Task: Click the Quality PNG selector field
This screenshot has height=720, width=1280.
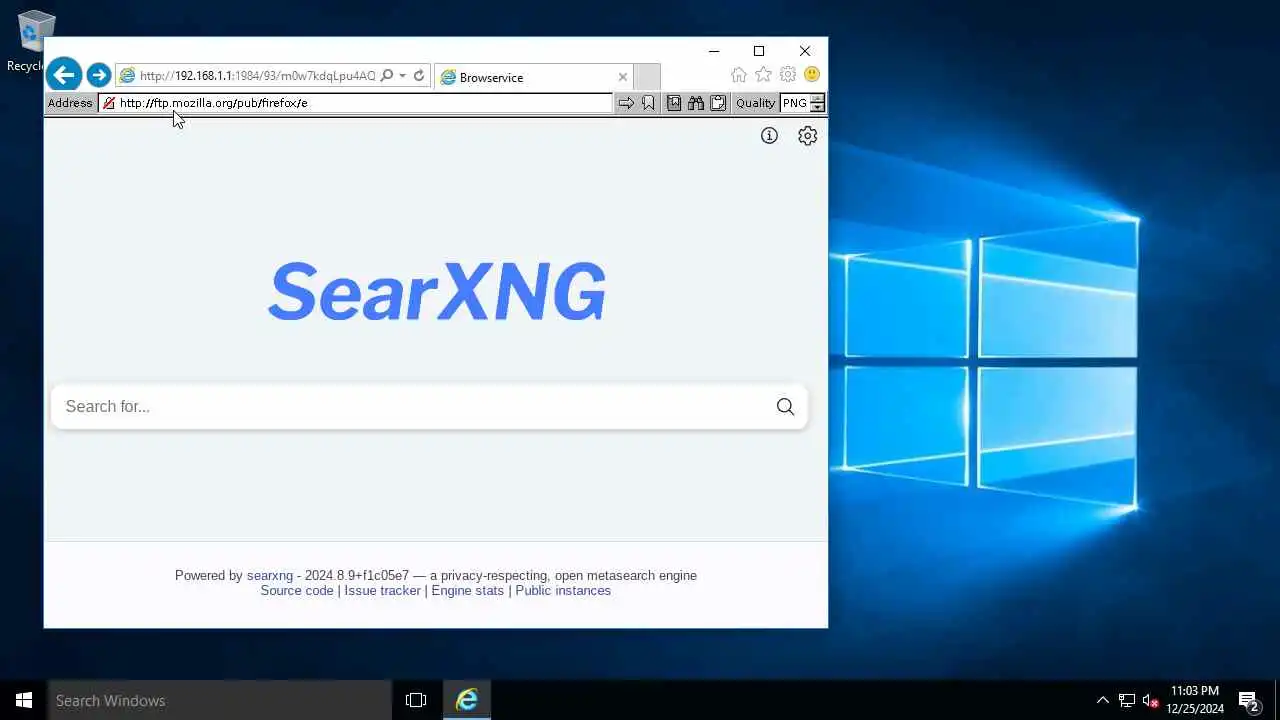Action: [795, 103]
